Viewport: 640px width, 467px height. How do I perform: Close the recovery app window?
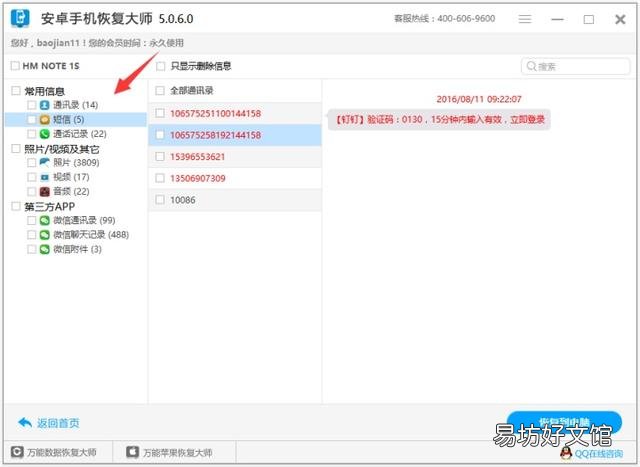[620, 19]
